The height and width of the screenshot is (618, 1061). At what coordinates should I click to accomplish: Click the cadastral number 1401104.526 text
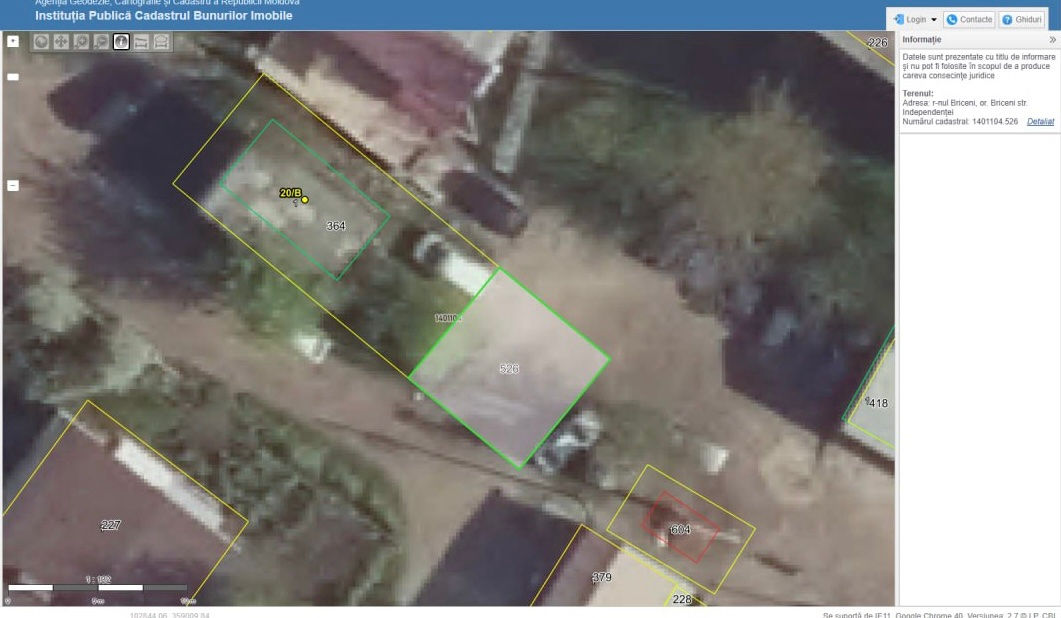click(995, 122)
